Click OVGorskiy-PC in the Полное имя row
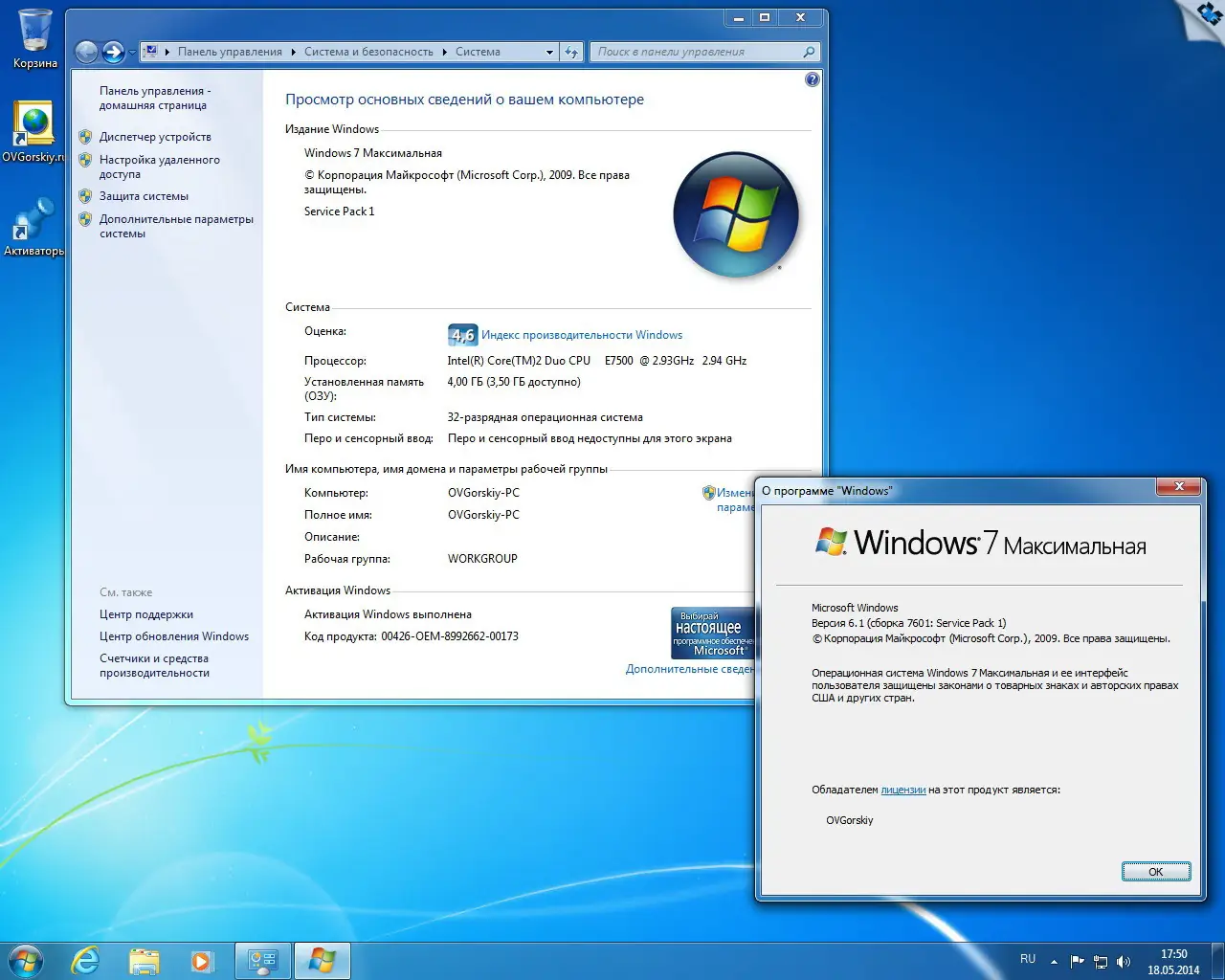Viewport: 1225px width, 980px height. pyautogui.click(x=483, y=515)
